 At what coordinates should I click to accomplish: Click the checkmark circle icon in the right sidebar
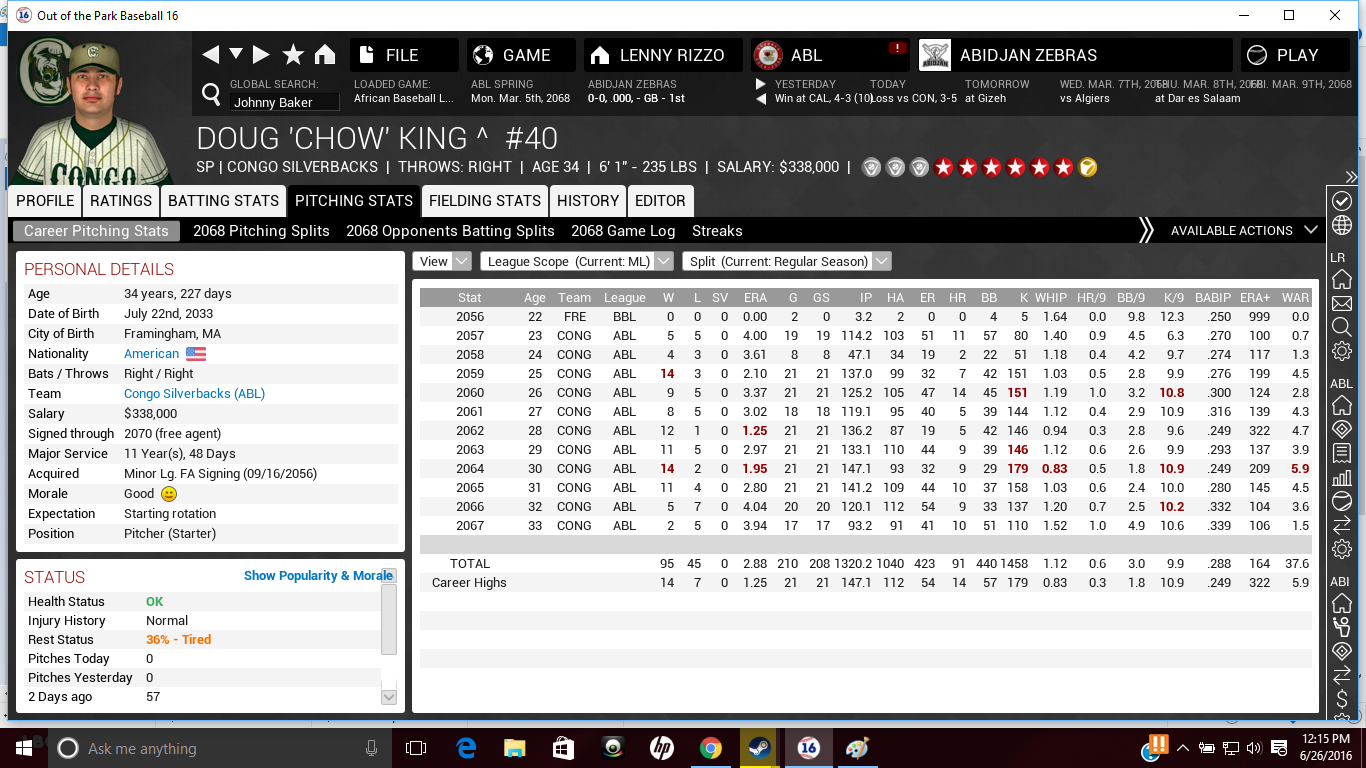coord(1342,201)
